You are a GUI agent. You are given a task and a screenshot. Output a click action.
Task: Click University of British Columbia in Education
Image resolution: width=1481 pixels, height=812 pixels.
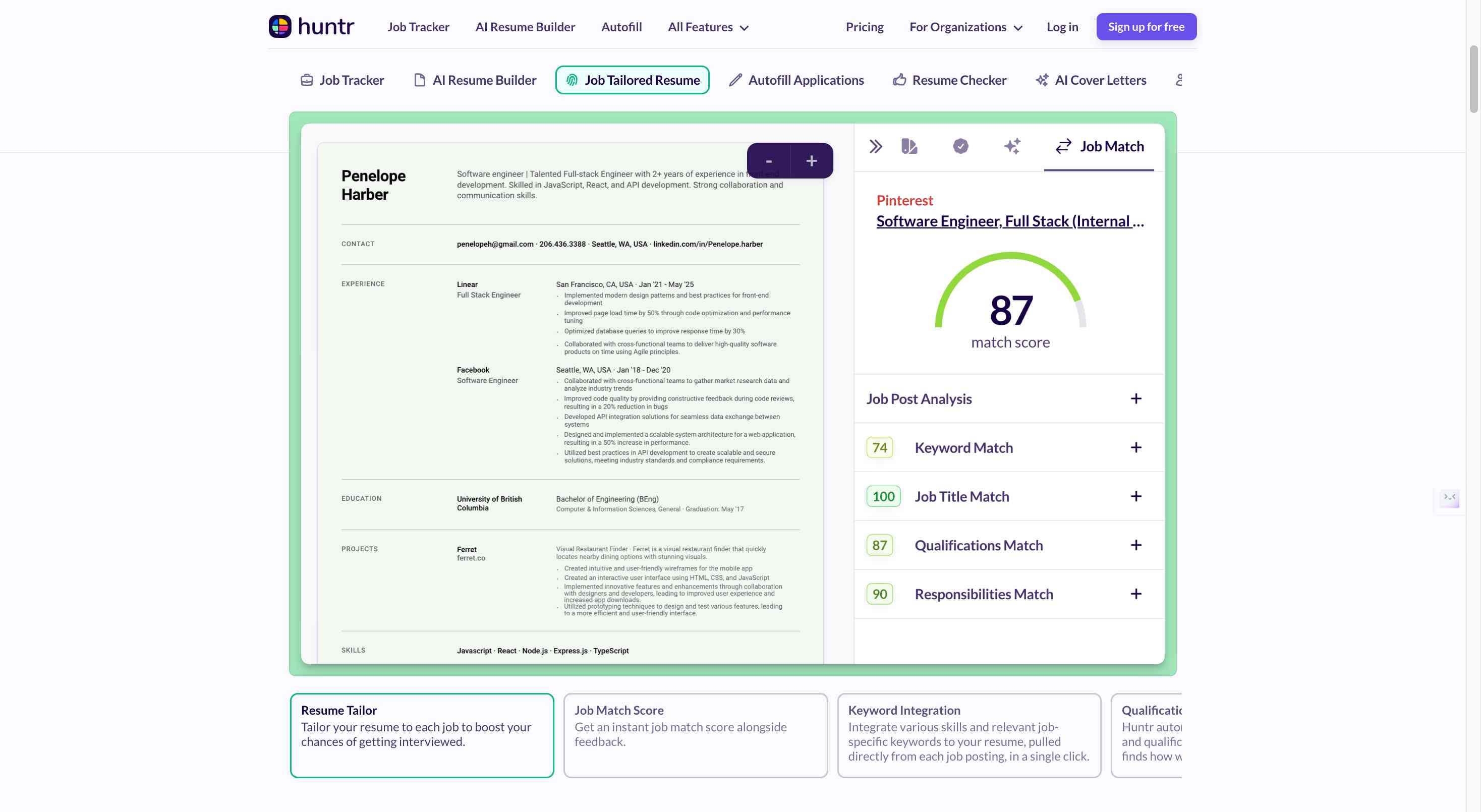click(x=489, y=503)
